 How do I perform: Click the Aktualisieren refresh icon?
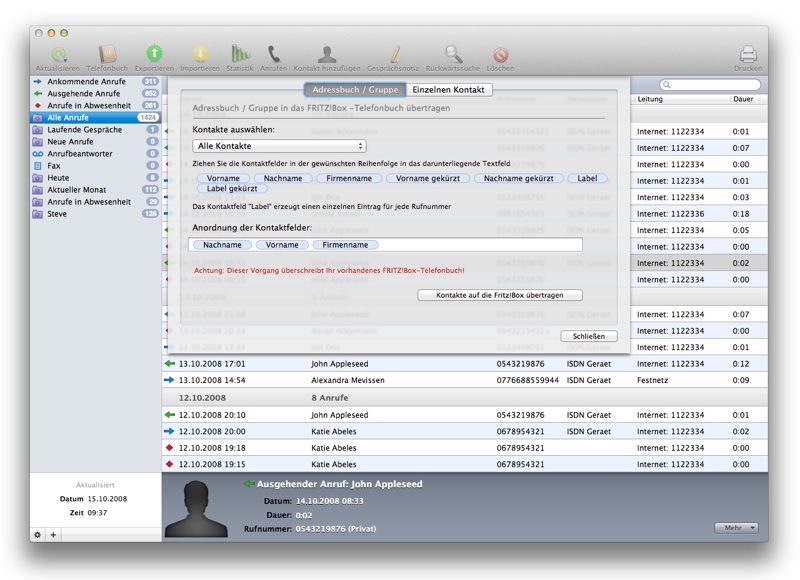point(59,54)
